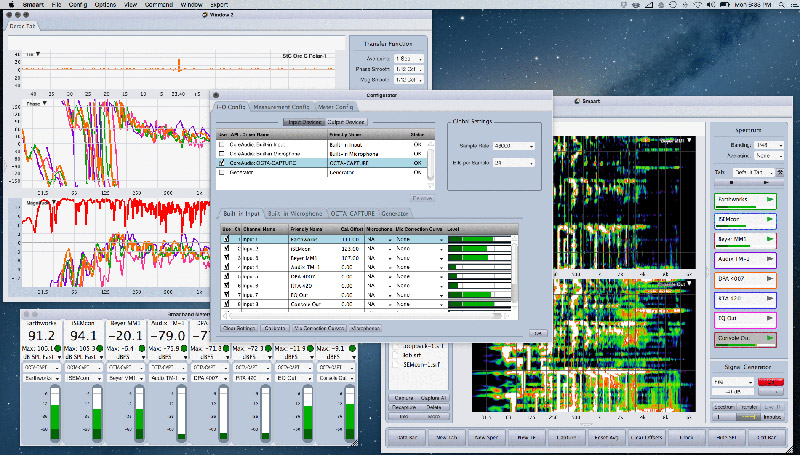This screenshot has height=455, width=800.
Task: Select the Output Devices segment
Action: pyautogui.click(x=346, y=122)
